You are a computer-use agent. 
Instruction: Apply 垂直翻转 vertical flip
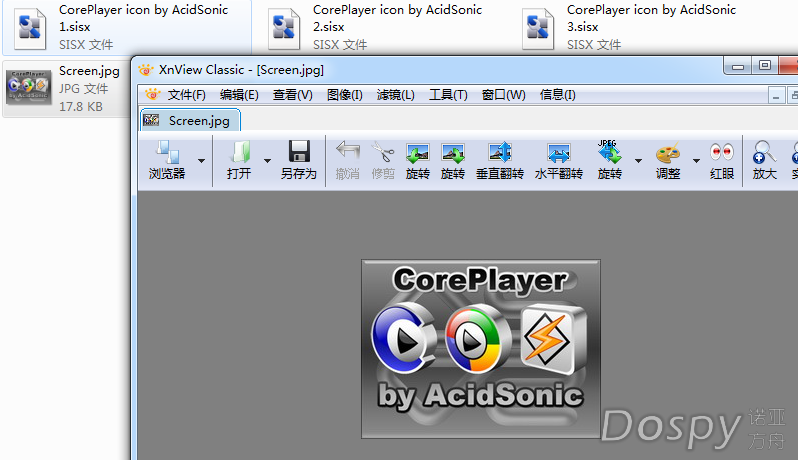coord(500,161)
